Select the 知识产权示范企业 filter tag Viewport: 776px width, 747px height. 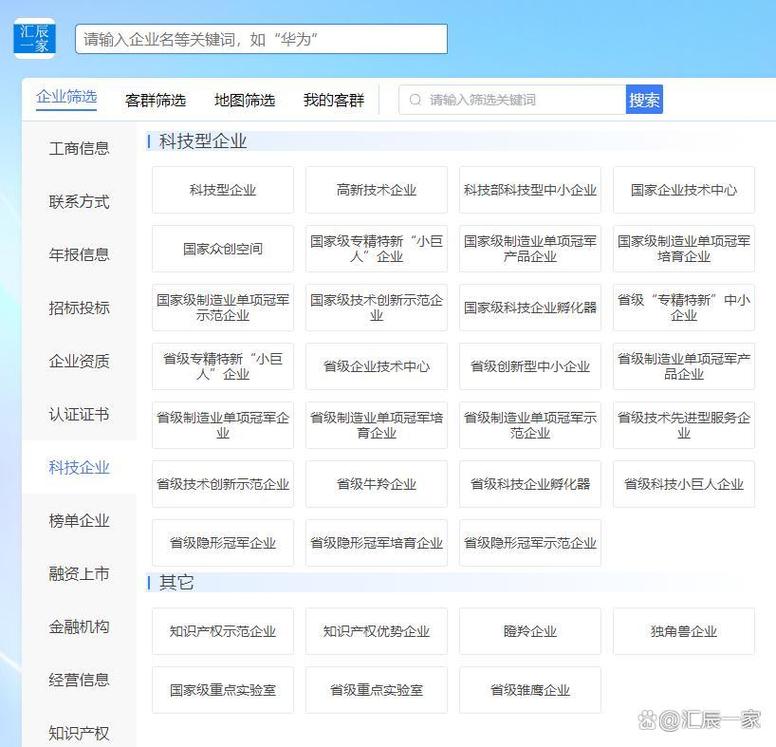coord(223,631)
